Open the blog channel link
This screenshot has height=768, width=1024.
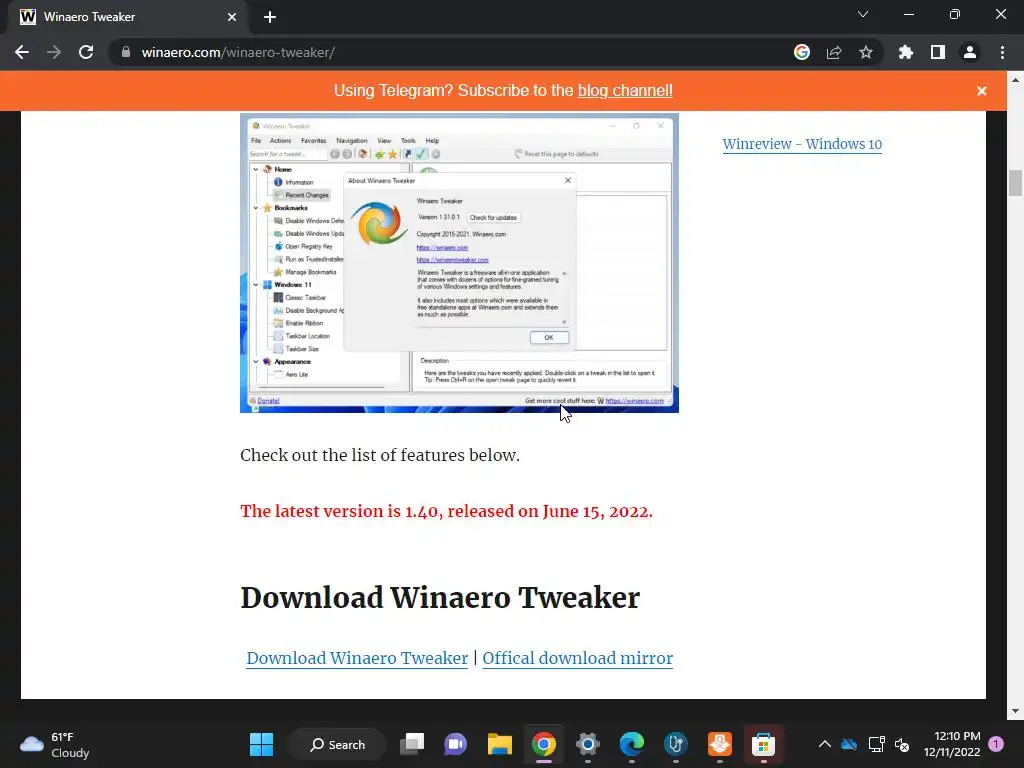point(625,91)
